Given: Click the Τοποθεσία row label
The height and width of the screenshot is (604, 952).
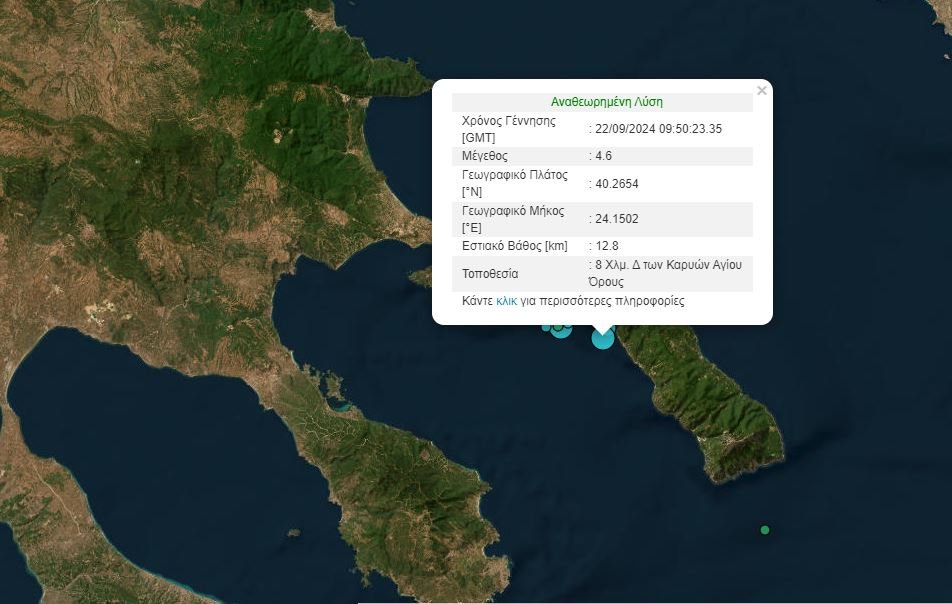Looking at the screenshot, I should (x=490, y=274).
